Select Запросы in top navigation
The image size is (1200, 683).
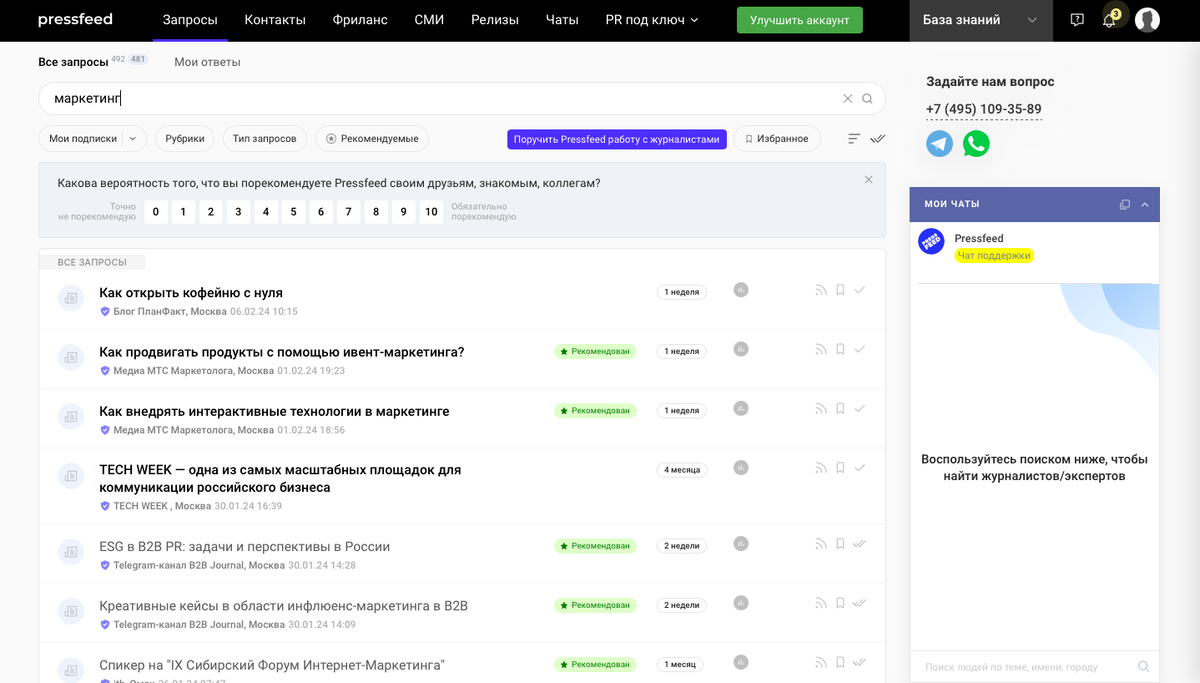coord(190,20)
